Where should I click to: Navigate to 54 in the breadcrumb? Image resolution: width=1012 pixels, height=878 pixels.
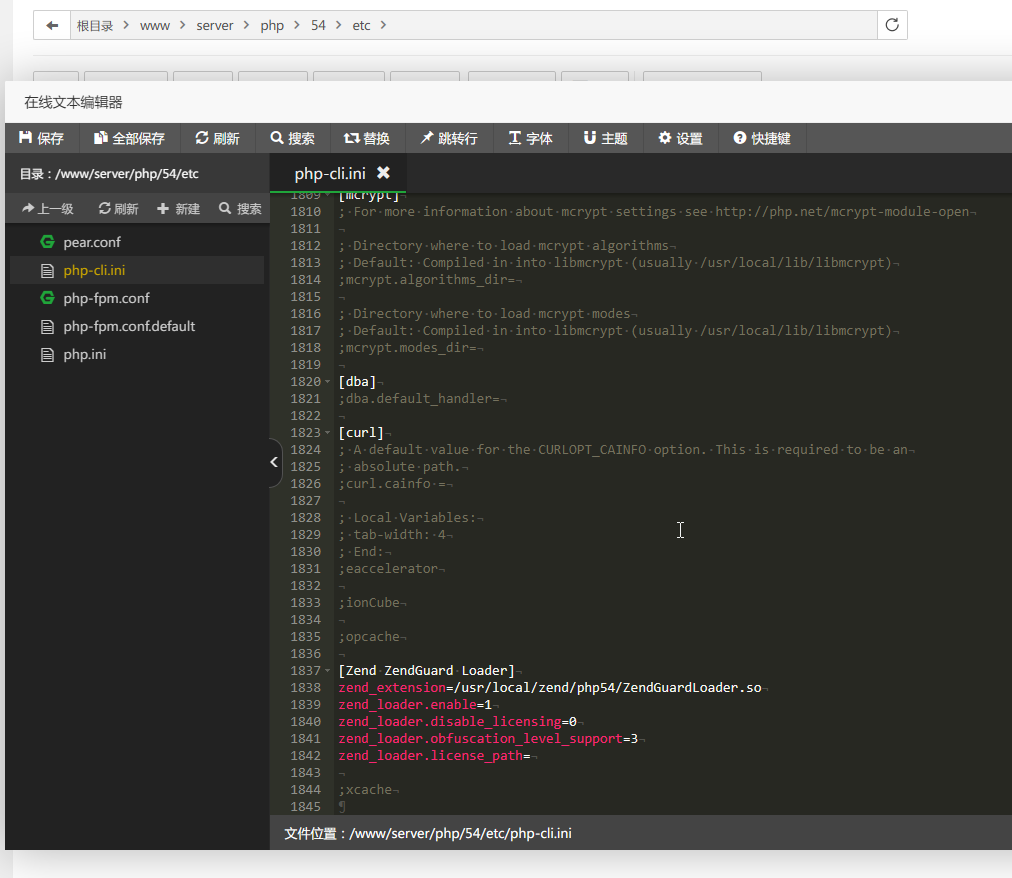click(x=318, y=26)
